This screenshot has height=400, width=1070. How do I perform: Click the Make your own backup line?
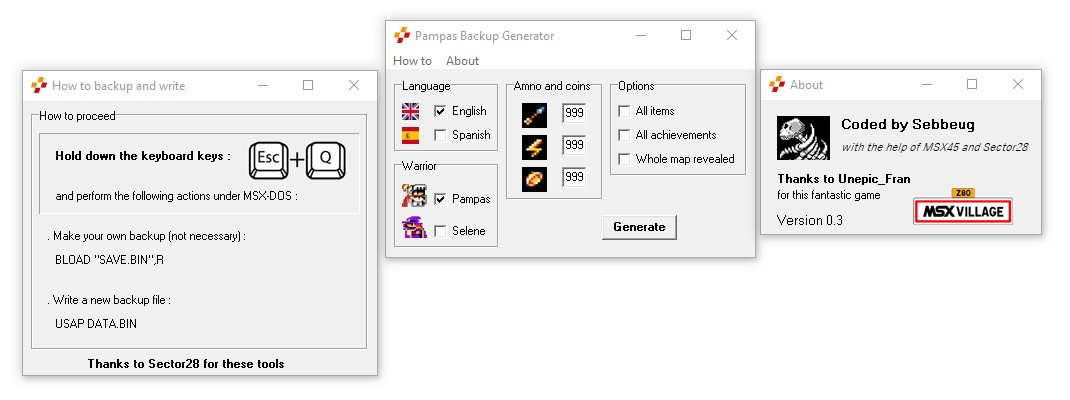[147, 236]
